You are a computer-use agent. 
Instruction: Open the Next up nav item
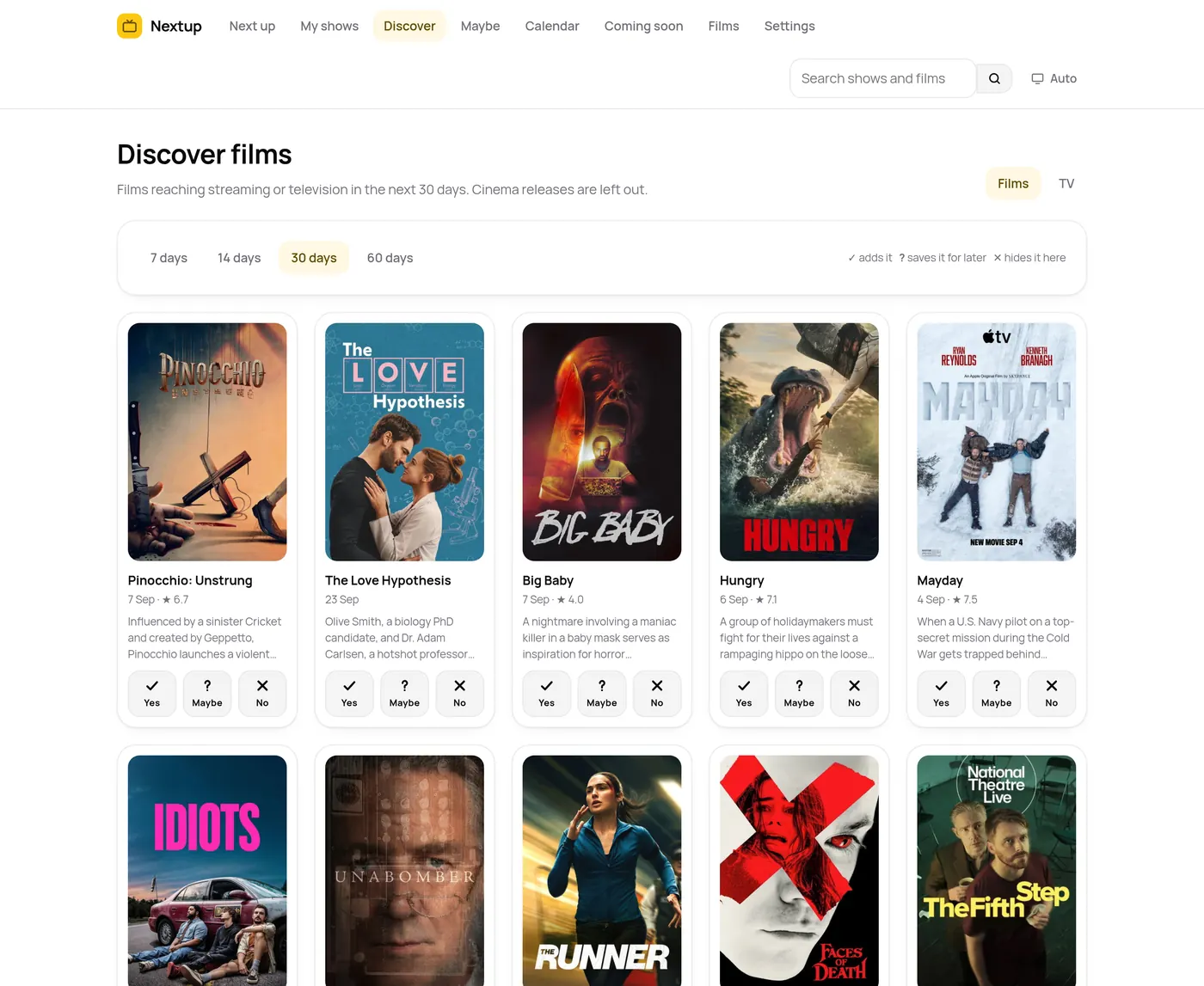252,26
